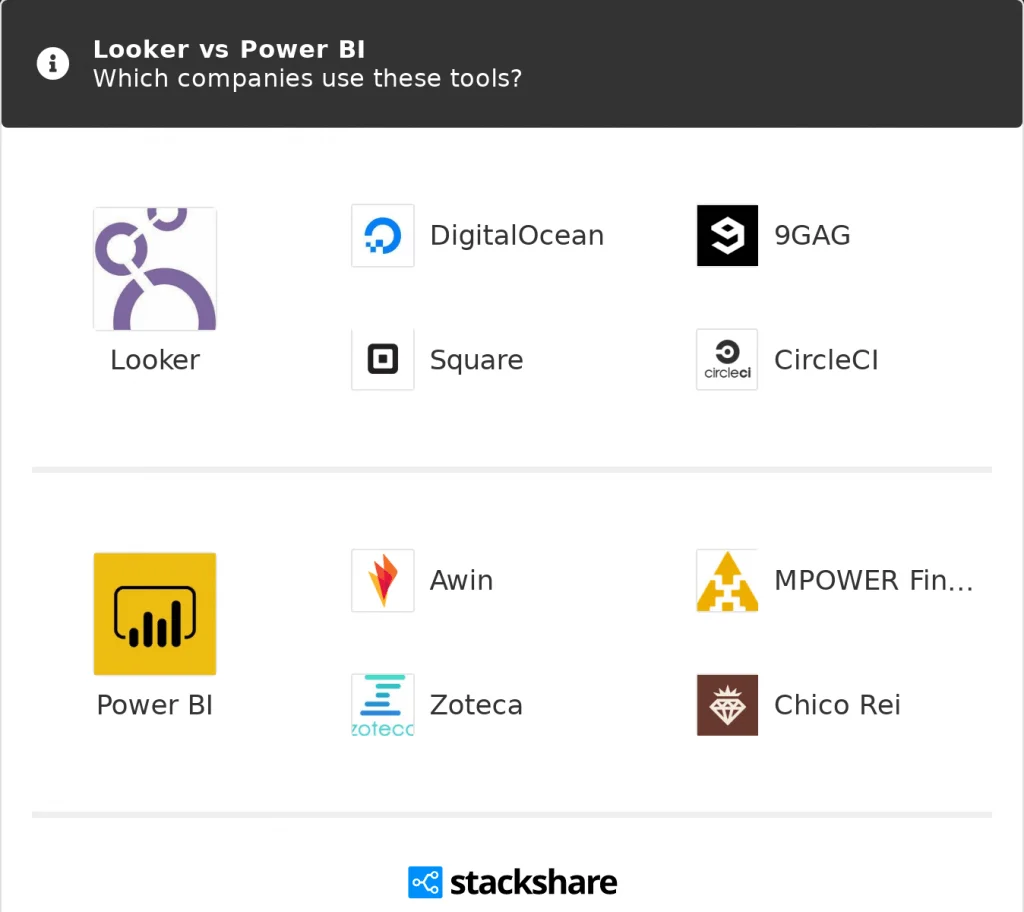The image size is (1024, 912).
Task: Click the large Looker logo
Action: tap(155, 268)
